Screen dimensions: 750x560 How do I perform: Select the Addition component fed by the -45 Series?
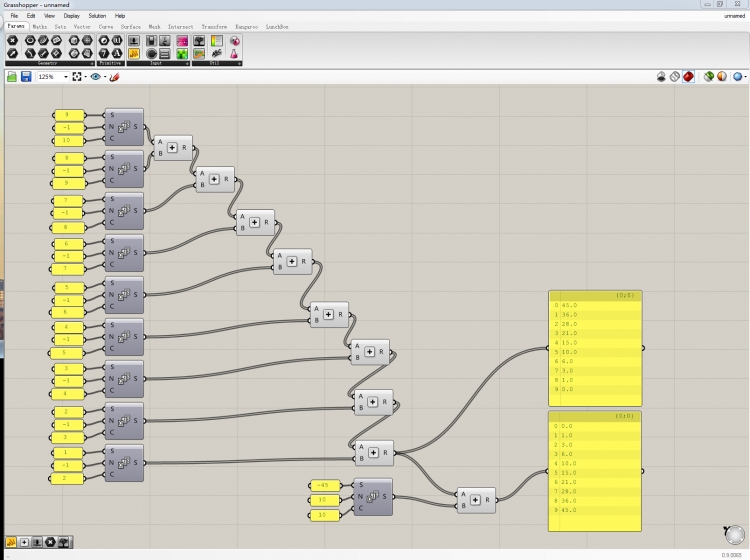tap(476, 500)
